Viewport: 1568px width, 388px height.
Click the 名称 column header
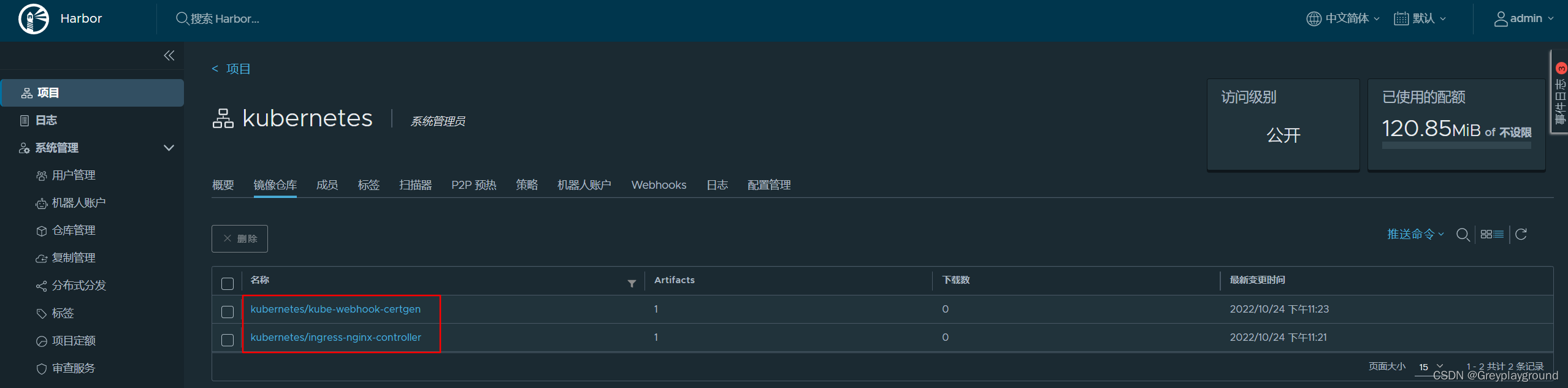coord(260,280)
